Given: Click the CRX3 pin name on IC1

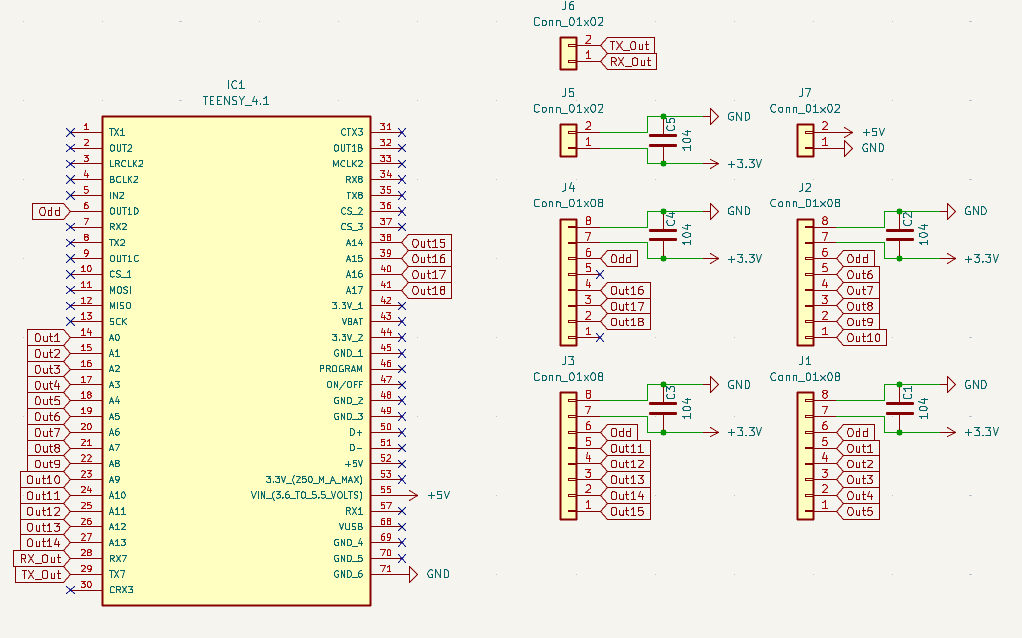Looking at the screenshot, I should coord(121,590).
